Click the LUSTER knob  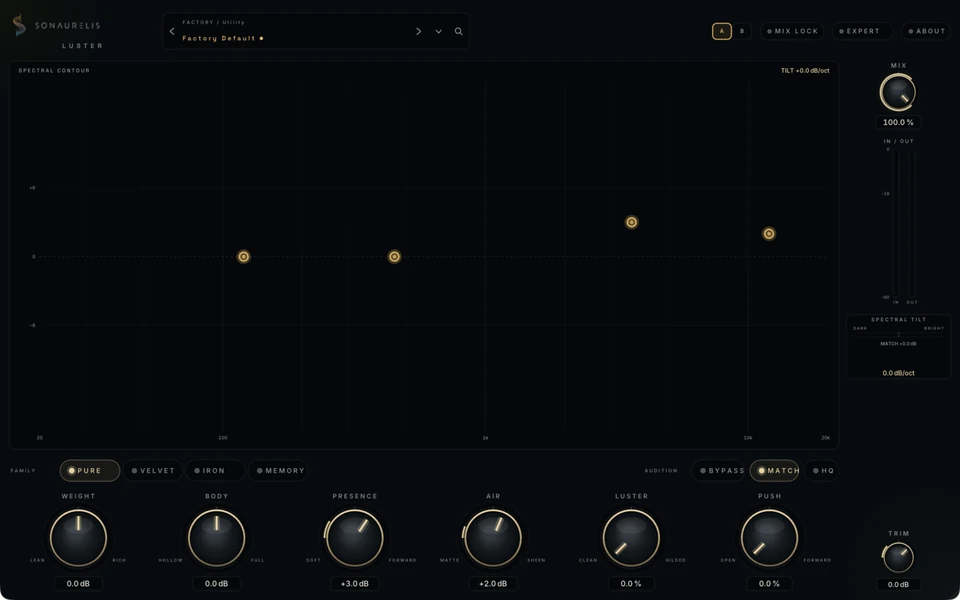click(631, 538)
